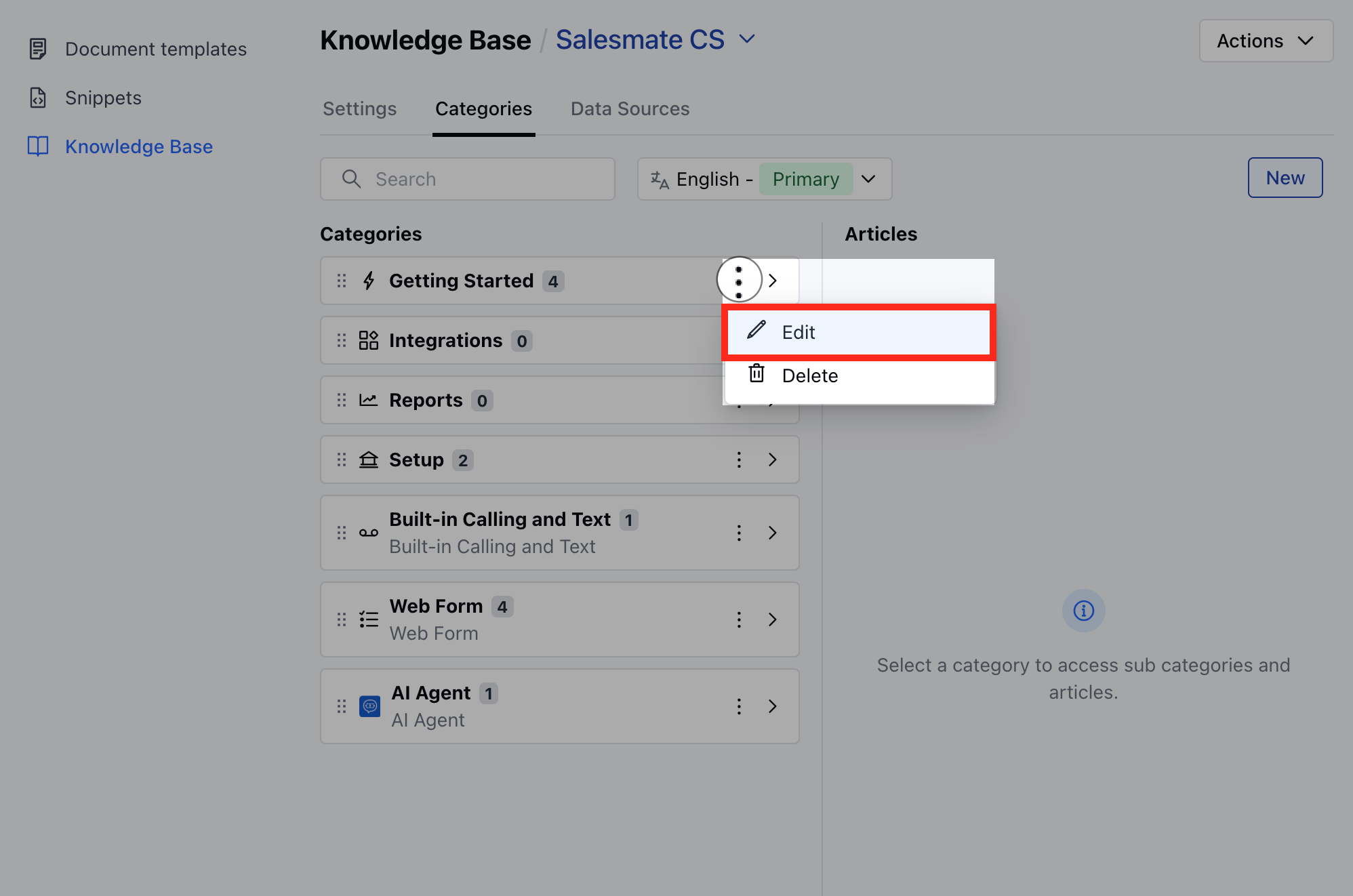Switch to the Data Sources tab

click(630, 109)
